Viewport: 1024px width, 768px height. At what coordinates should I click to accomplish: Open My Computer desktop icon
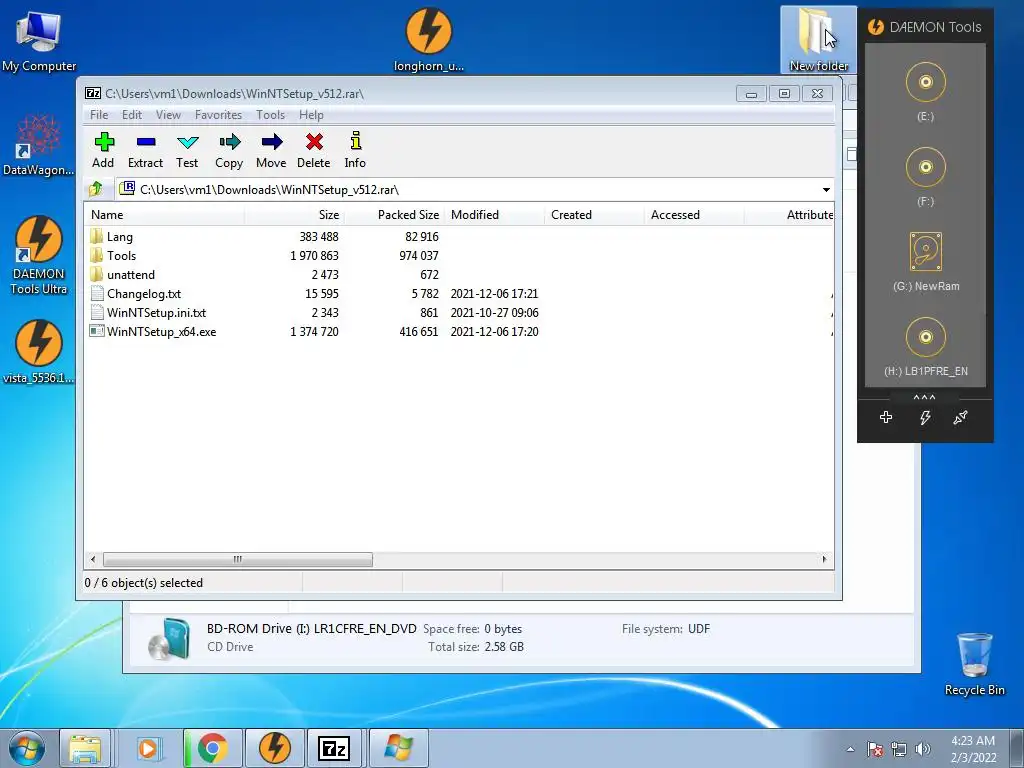point(39,41)
